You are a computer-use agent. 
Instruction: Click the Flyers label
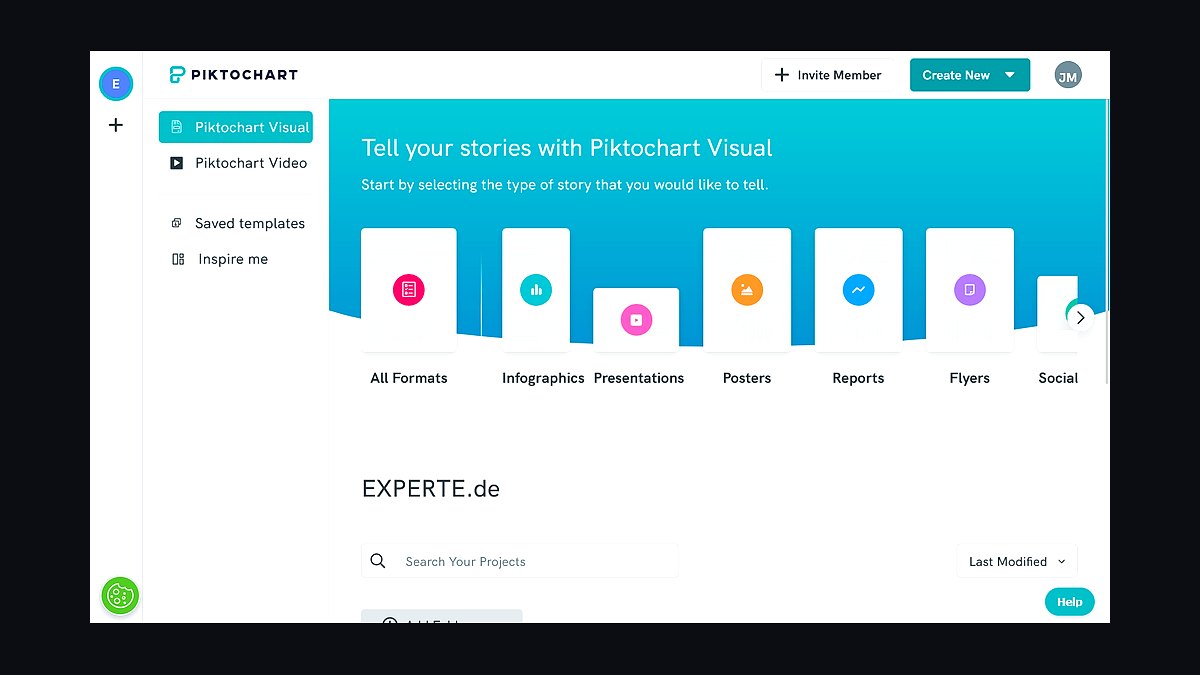970,378
